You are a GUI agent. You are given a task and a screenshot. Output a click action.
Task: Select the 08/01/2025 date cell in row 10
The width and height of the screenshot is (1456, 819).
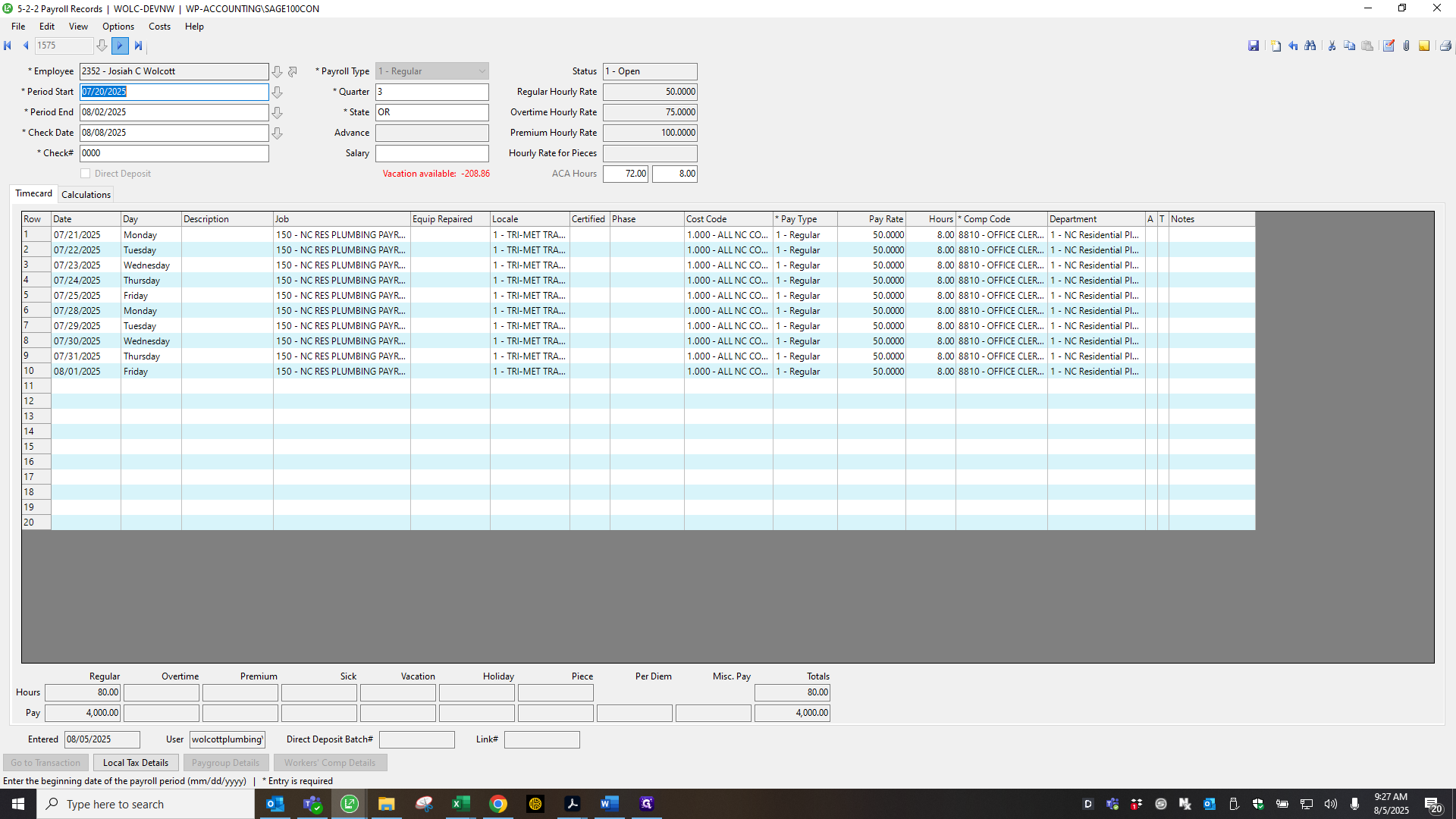pos(86,372)
